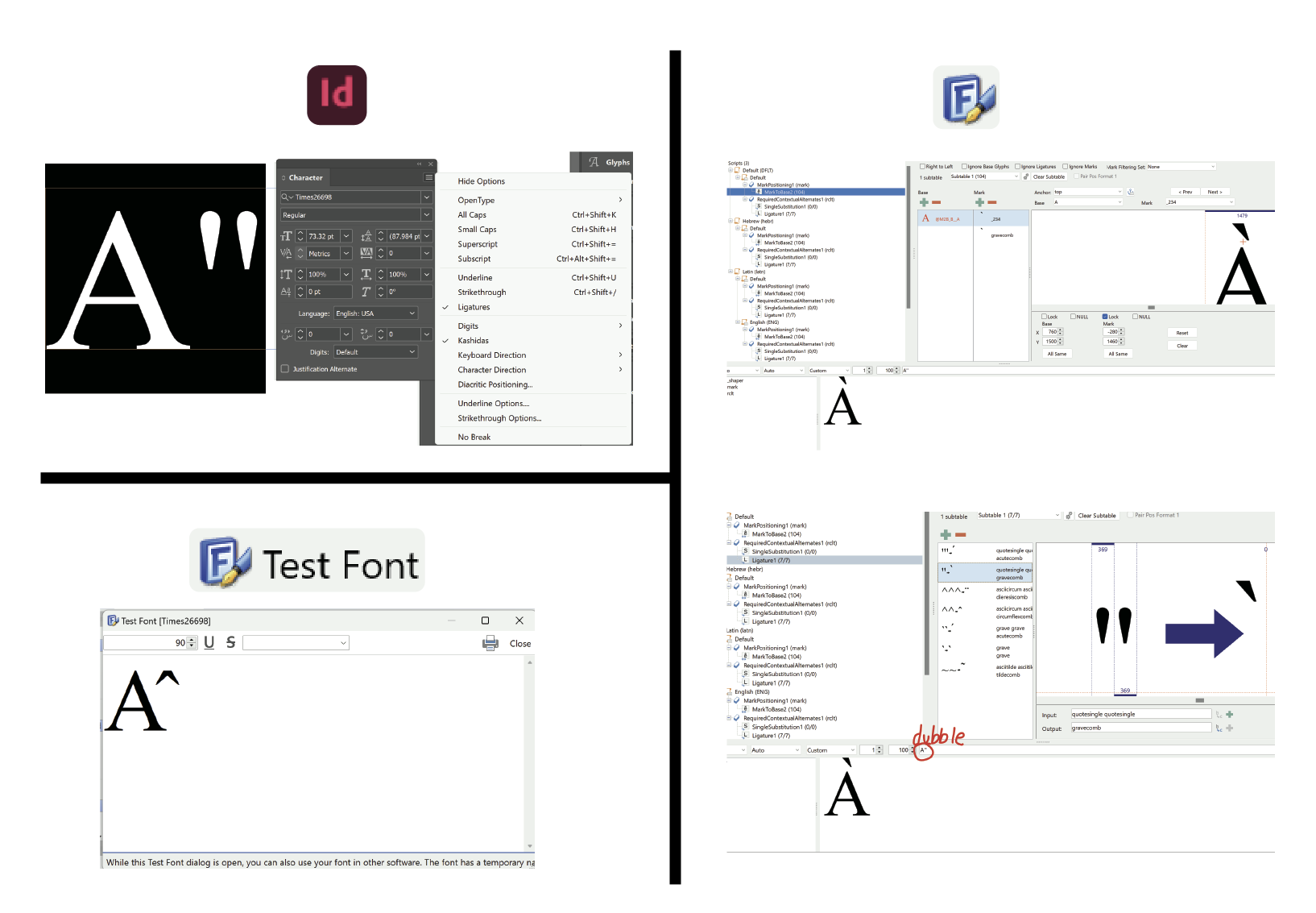Click the Next > button
The image size is (1316, 913).
(x=1215, y=192)
